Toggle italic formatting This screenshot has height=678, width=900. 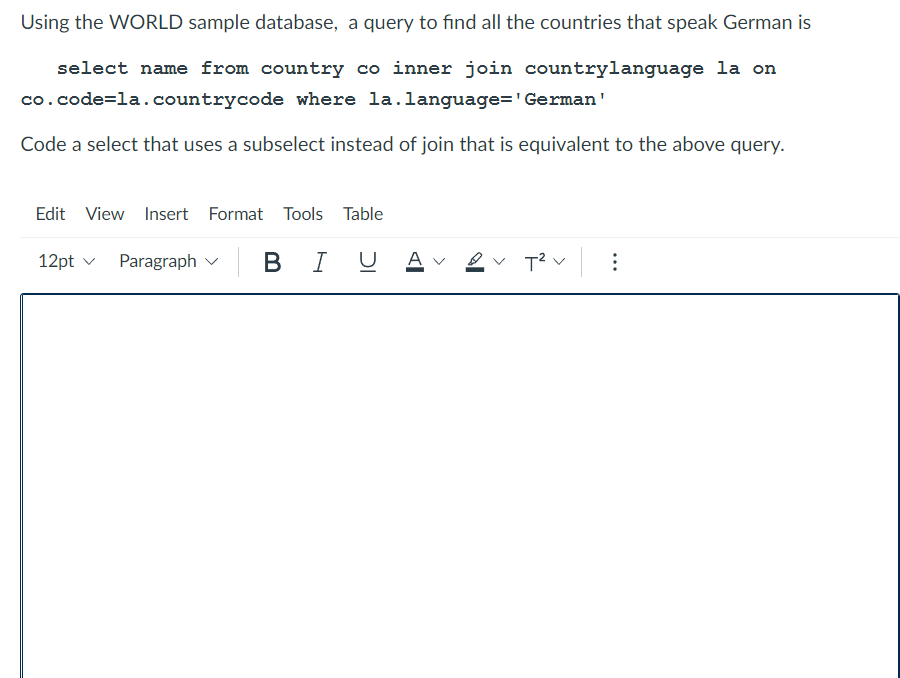(319, 262)
